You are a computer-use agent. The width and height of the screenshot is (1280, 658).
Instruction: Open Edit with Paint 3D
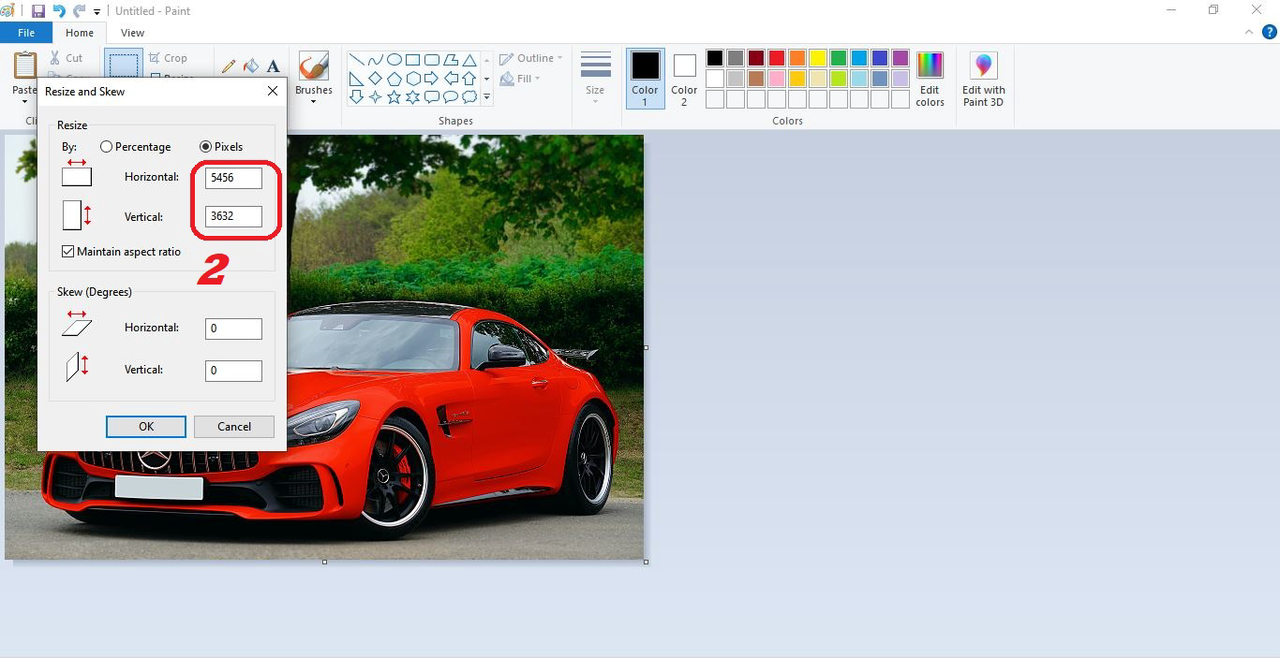tap(983, 79)
